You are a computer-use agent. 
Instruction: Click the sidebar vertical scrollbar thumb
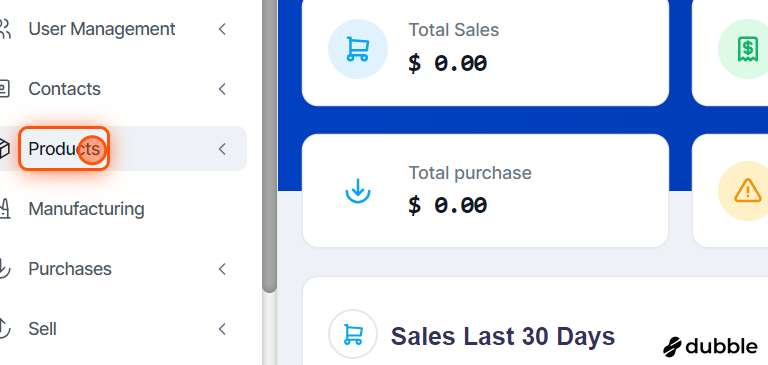click(269, 146)
